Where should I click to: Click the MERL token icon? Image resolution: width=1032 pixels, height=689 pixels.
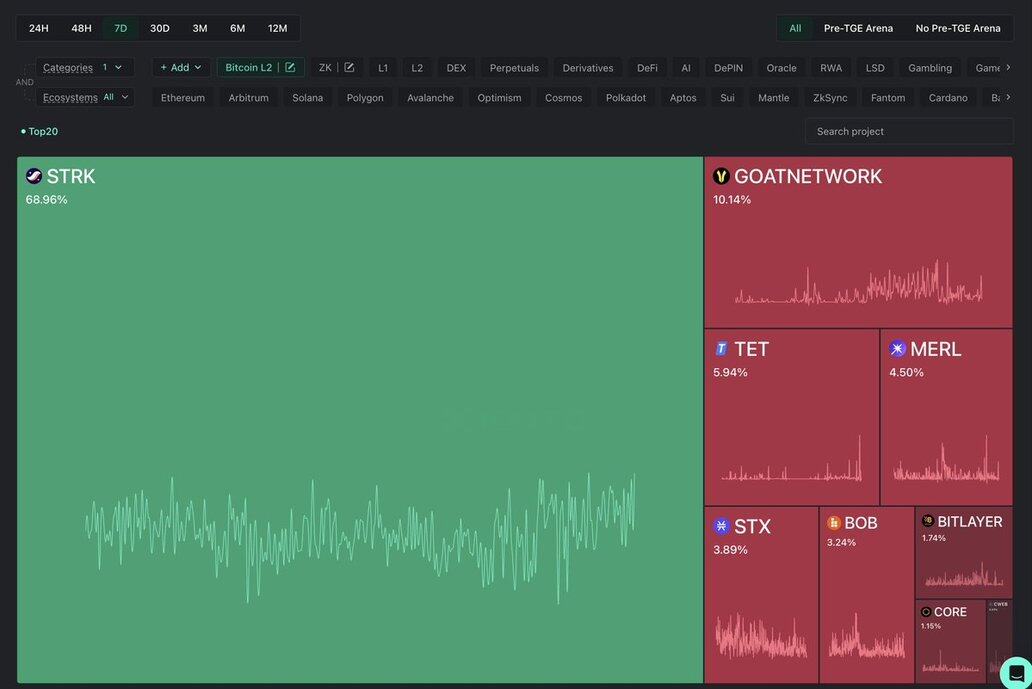pos(897,349)
